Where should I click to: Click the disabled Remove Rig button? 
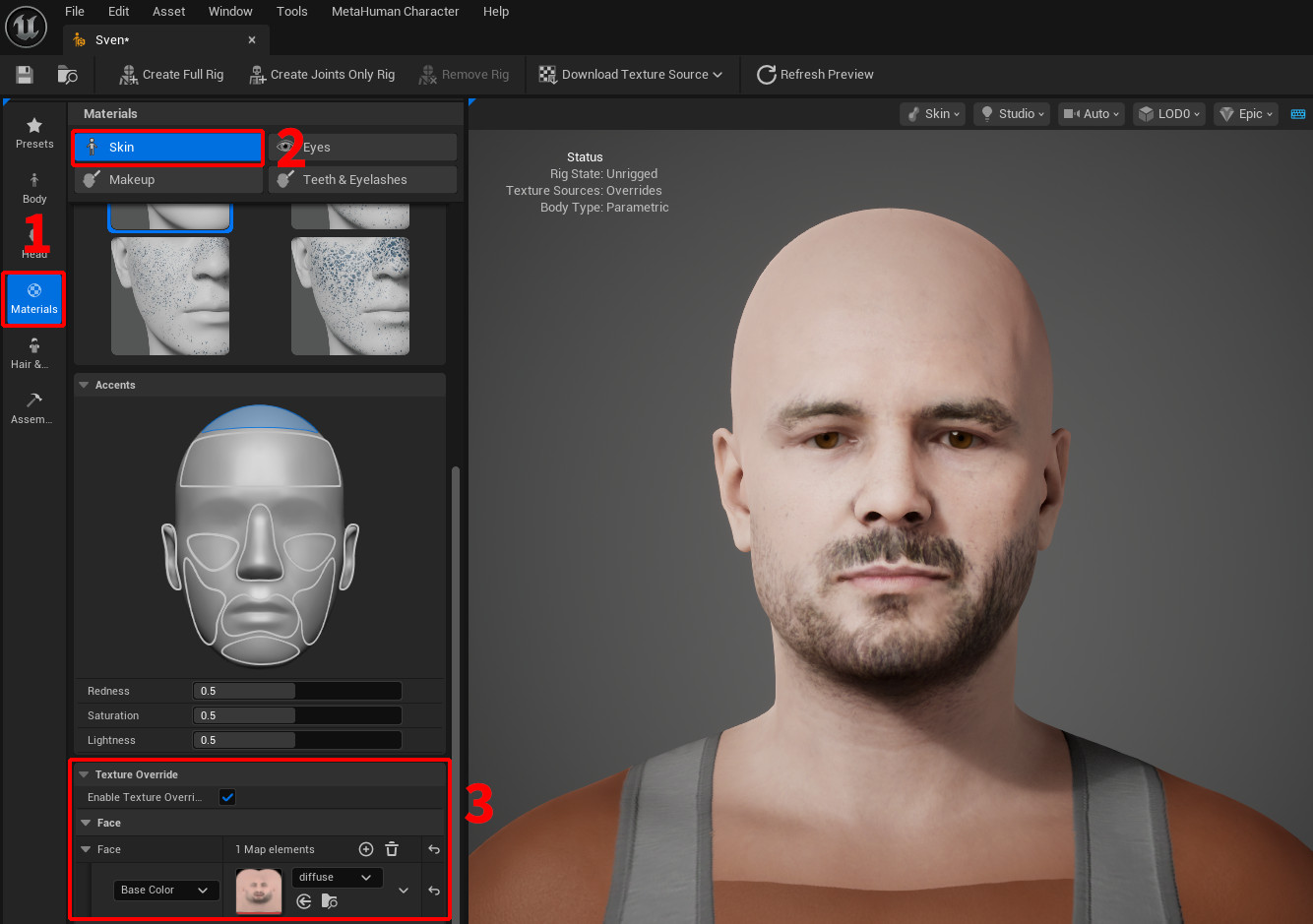coord(464,75)
